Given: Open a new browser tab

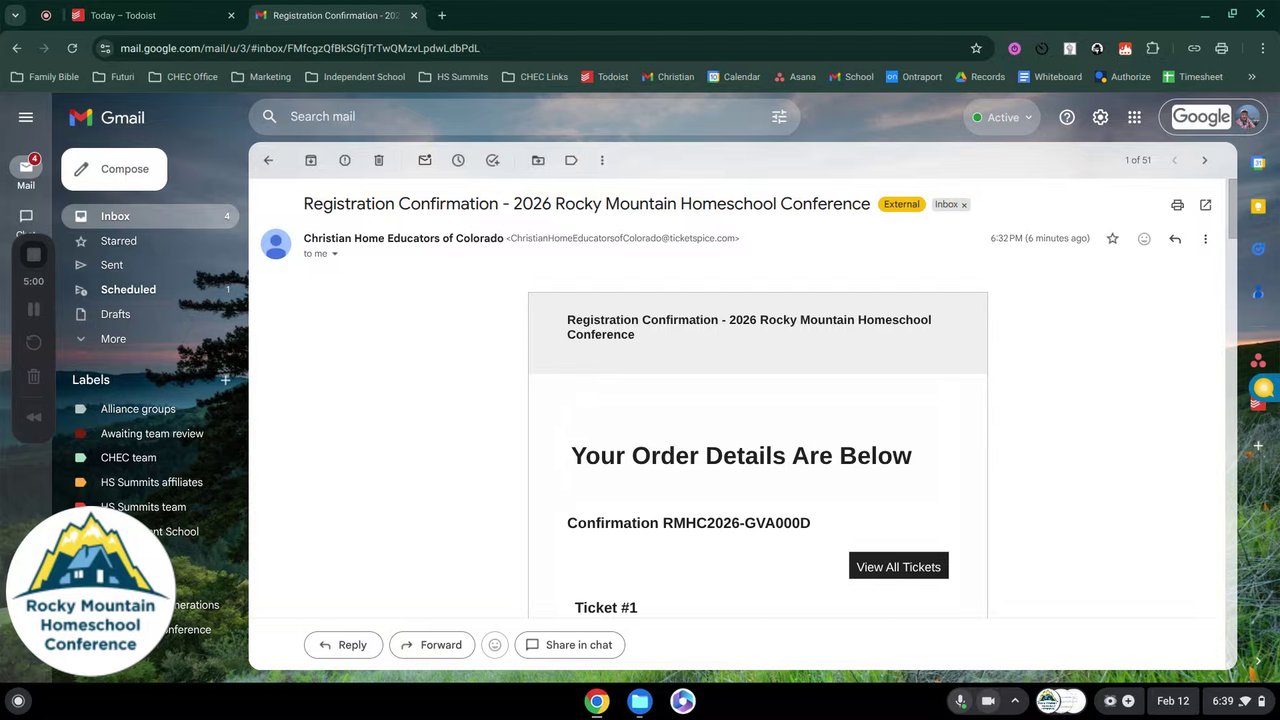Looking at the screenshot, I should (442, 16).
